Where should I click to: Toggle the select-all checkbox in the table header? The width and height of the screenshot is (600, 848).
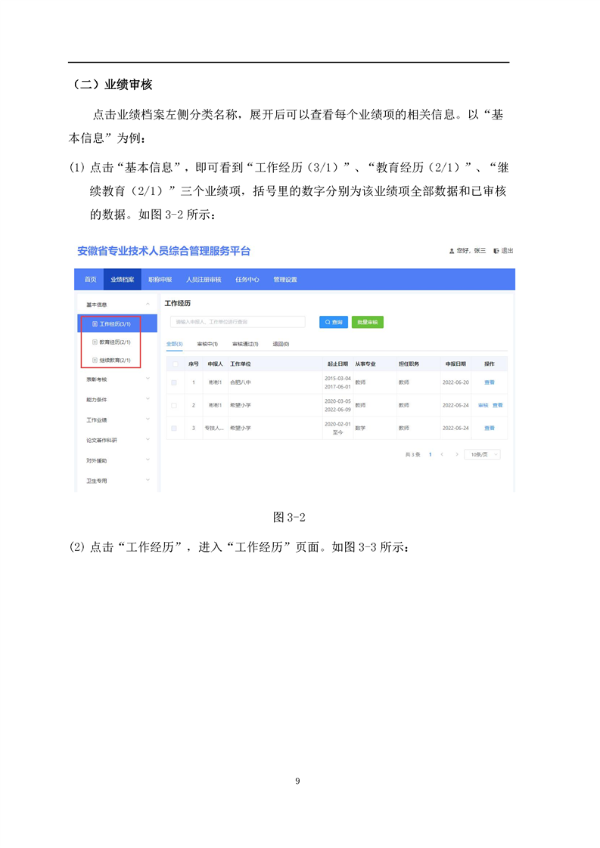pyautogui.click(x=175, y=364)
